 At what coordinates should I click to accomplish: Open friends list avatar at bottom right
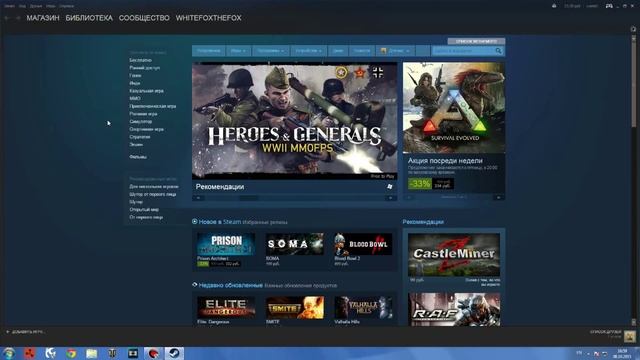[x=629, y=336]
